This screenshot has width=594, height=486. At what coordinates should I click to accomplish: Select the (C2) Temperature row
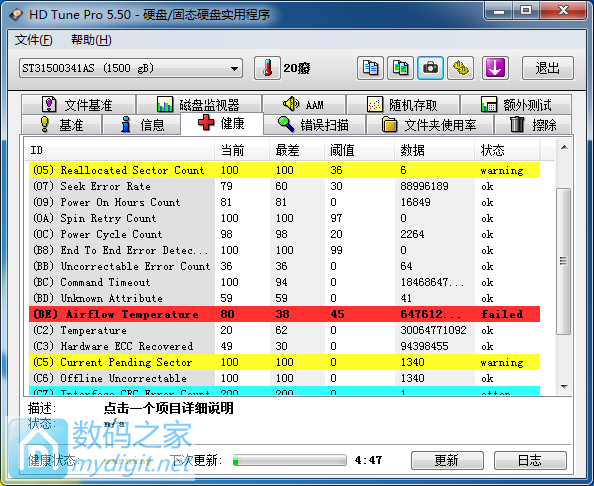[x=284, y=330]
